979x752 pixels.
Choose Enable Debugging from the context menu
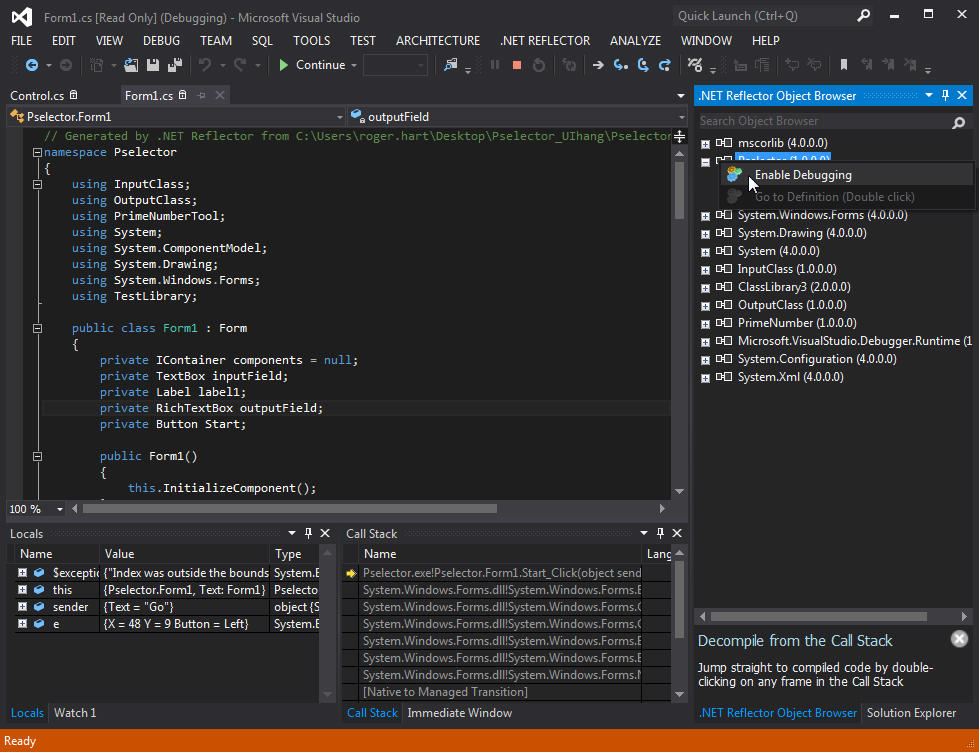coord(803,175)
